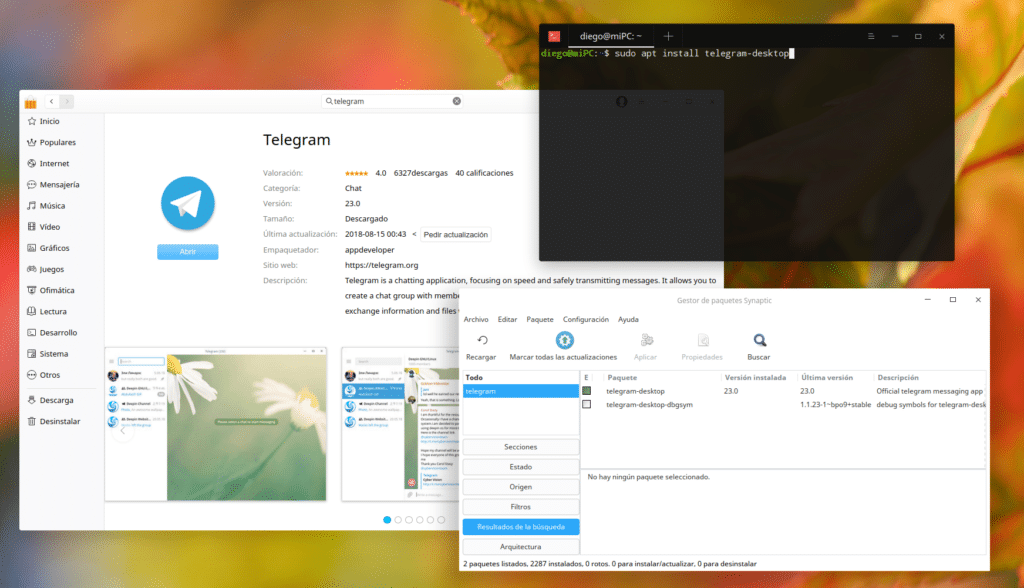
Task: Open the Ayuda menu in Synaptic
Action: click(x=628, y=319)
